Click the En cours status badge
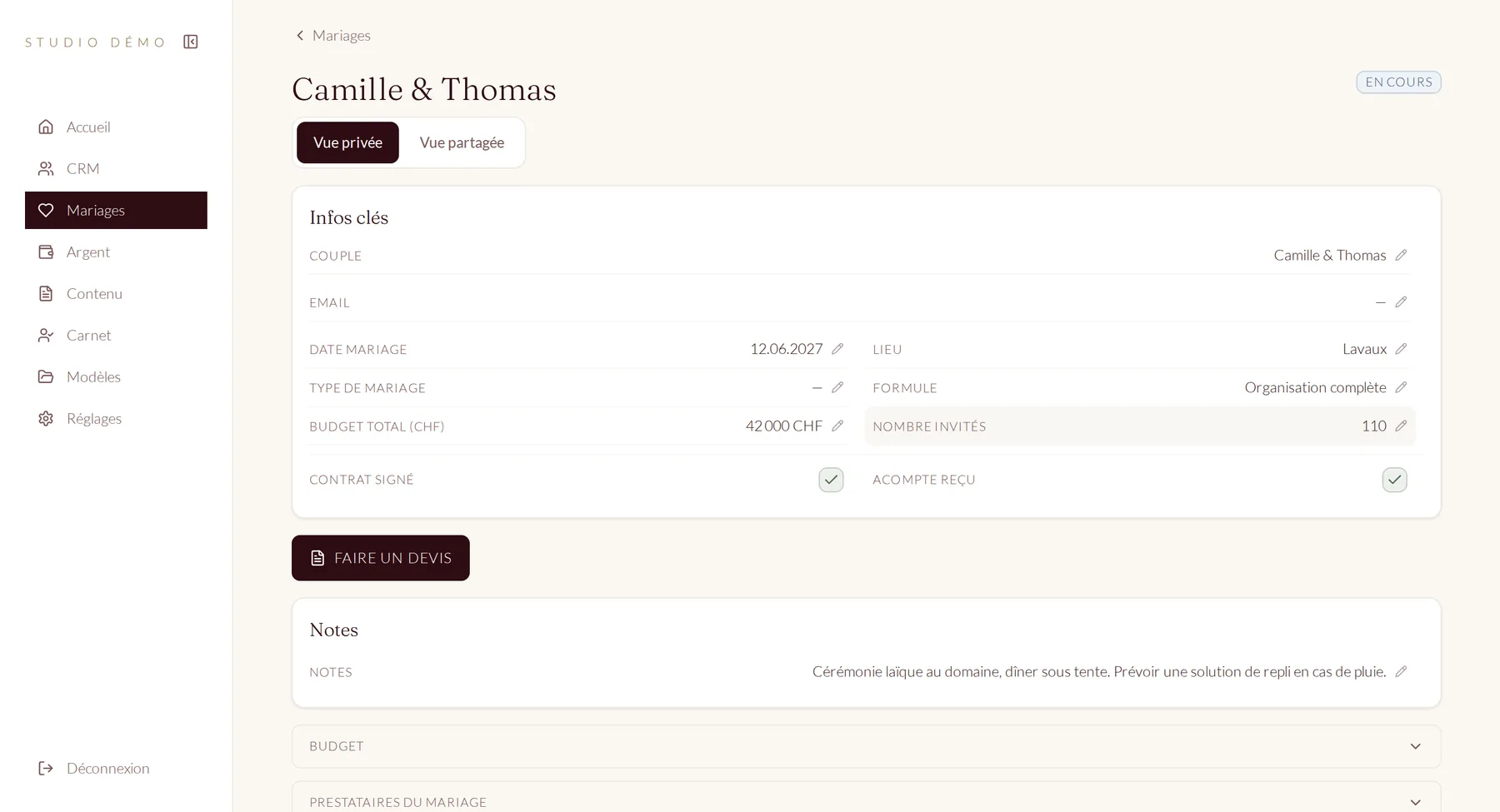 pyautogui.click(x=1398, y=82)
